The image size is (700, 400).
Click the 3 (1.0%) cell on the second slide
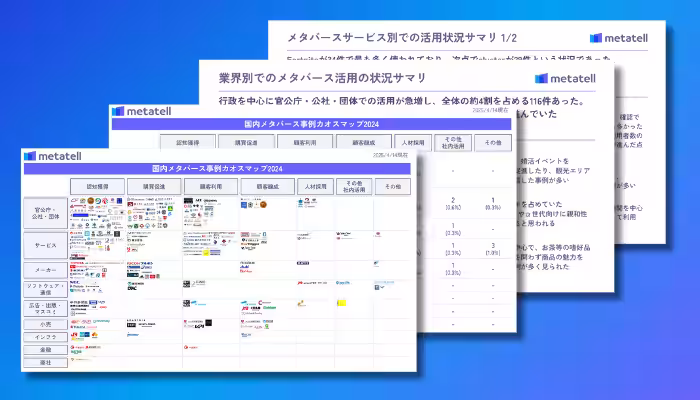(493, 249)
